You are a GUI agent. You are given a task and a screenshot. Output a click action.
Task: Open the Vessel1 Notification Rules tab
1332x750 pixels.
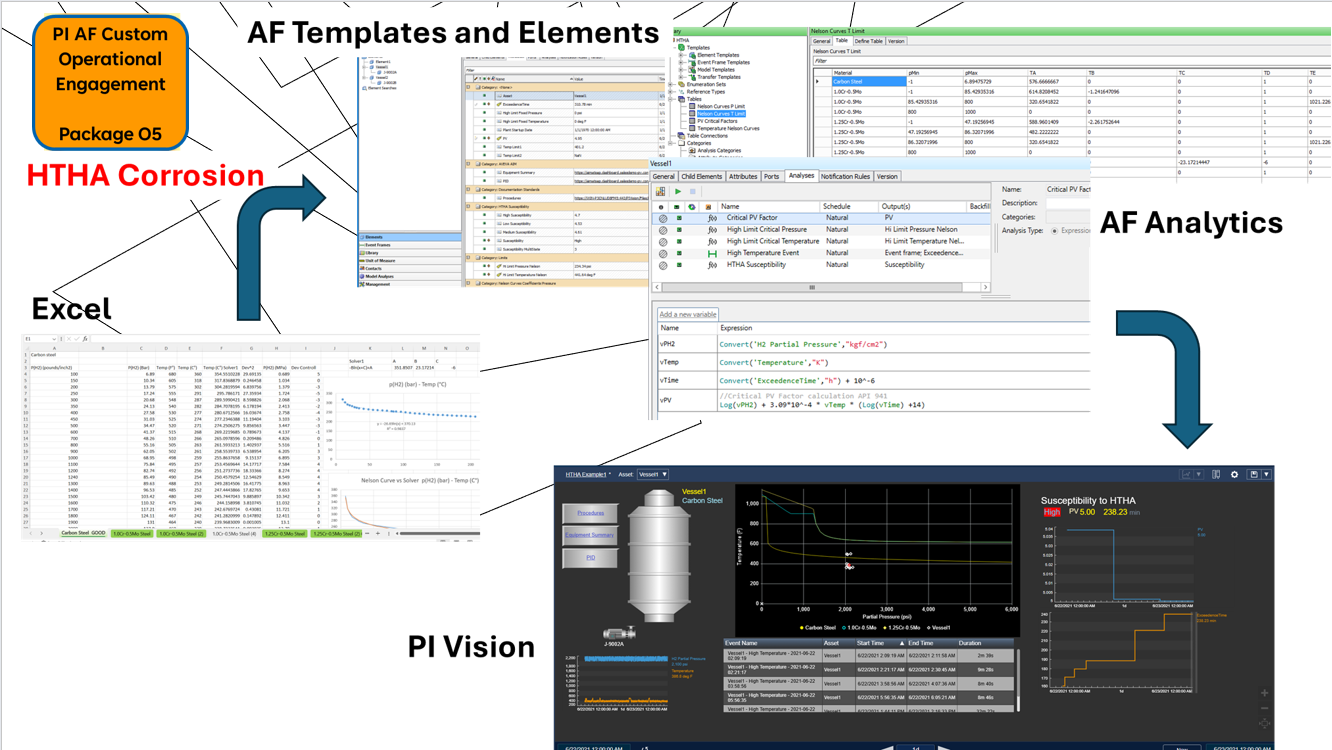[846, 176]
